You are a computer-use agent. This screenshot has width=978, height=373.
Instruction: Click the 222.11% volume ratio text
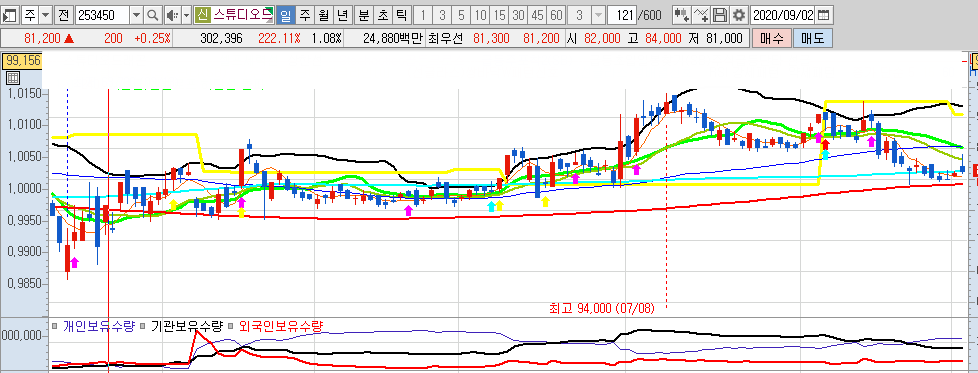click(x=279, y=39)
